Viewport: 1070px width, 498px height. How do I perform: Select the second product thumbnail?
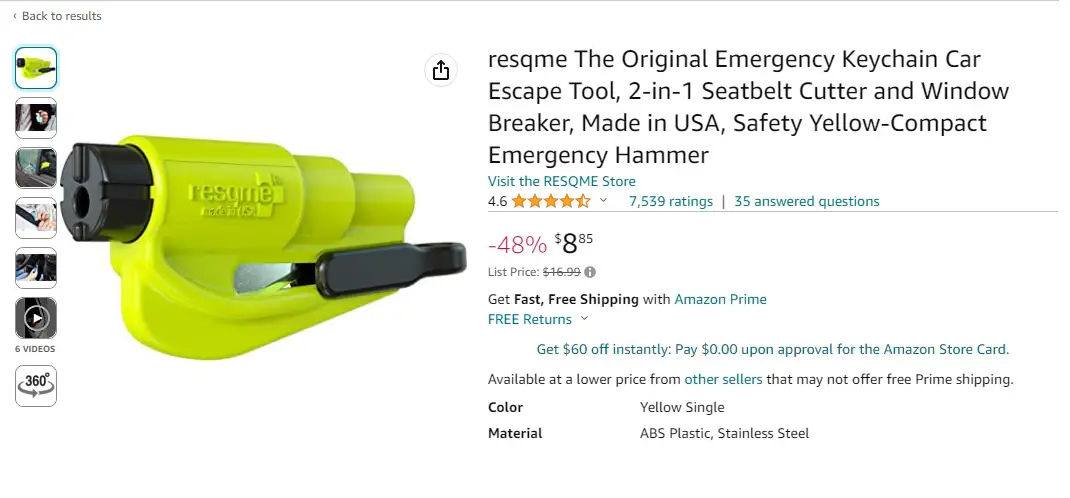coord(36,118)
